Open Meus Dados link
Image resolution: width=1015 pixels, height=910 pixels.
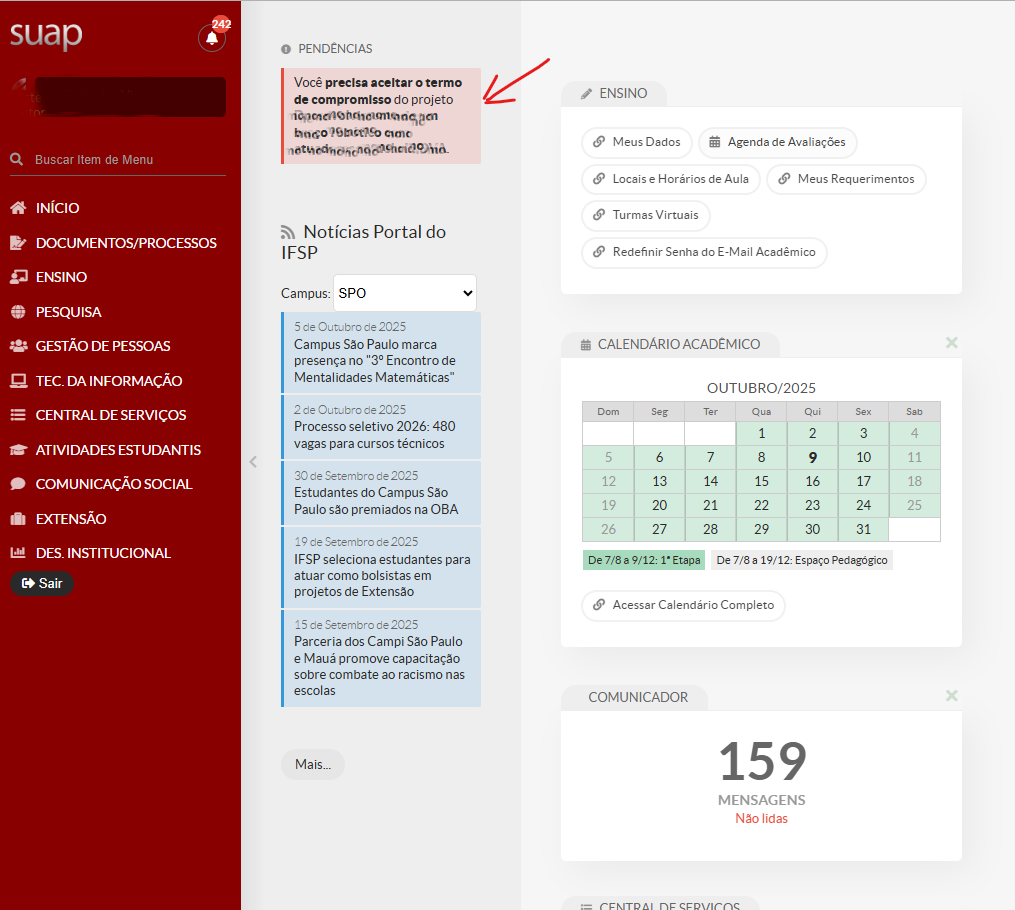tap(636, 142)
